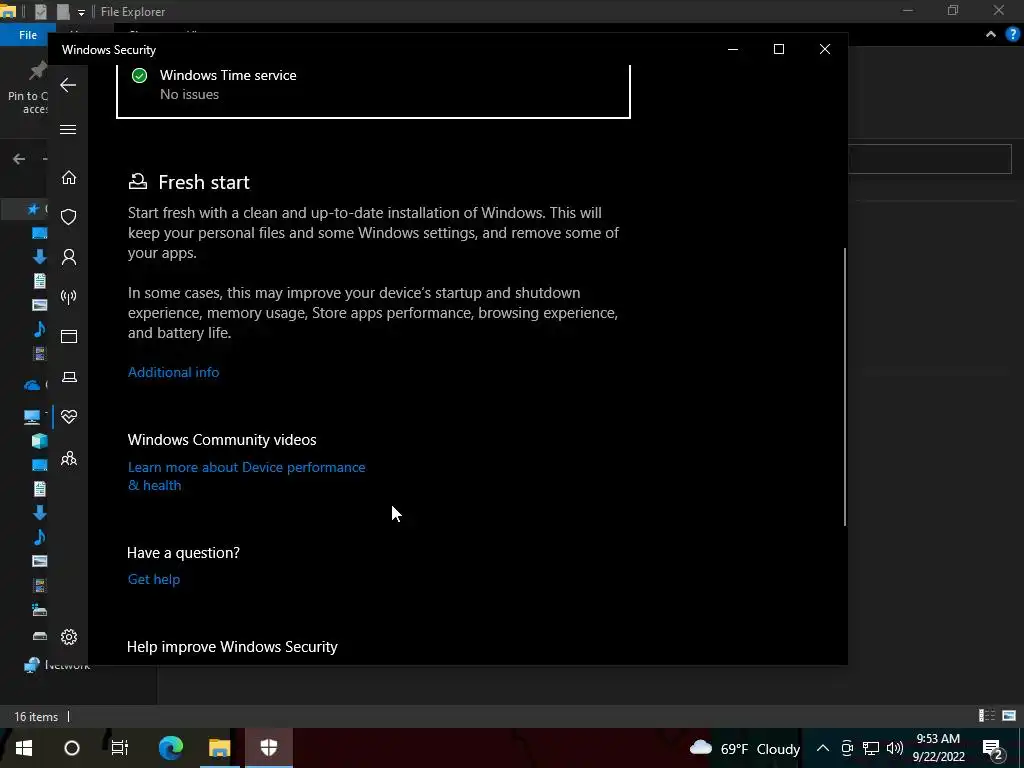Open Cortana search circle on taskbar

click(72, 748)
